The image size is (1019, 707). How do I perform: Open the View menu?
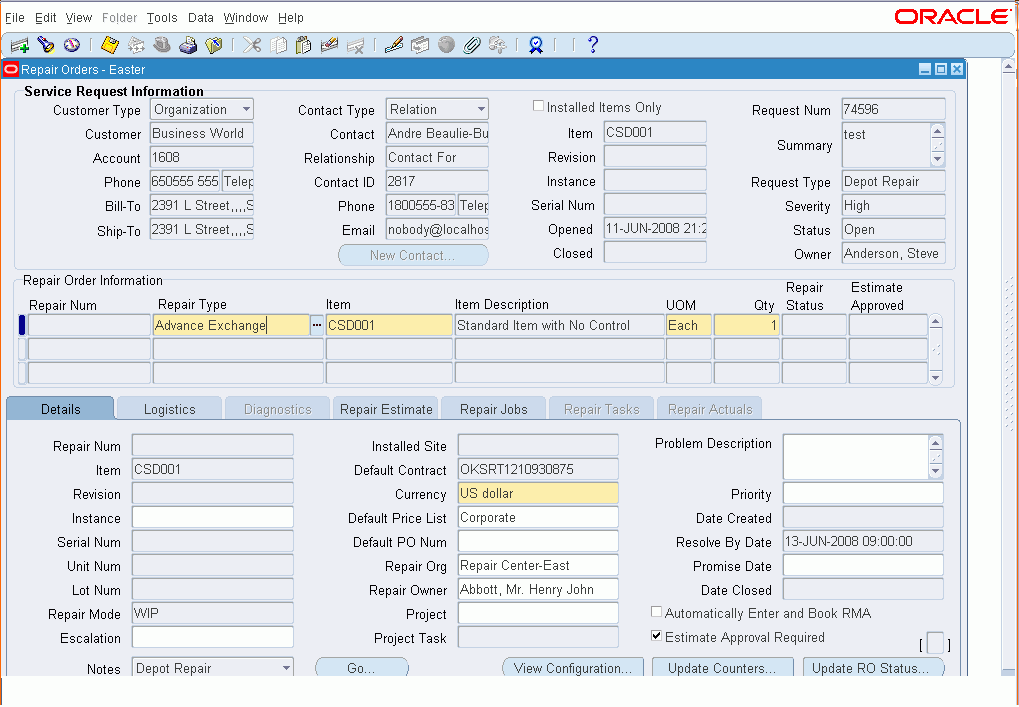click(79, 18)
